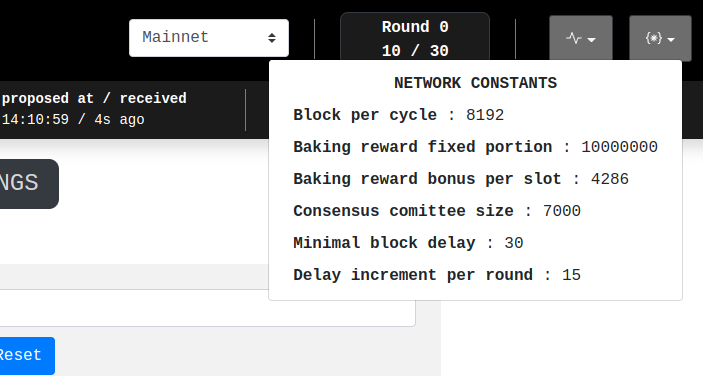Click the 14:10:59 / 4s ago timestamp
This screenshot has height=376, width=703.
73,120
